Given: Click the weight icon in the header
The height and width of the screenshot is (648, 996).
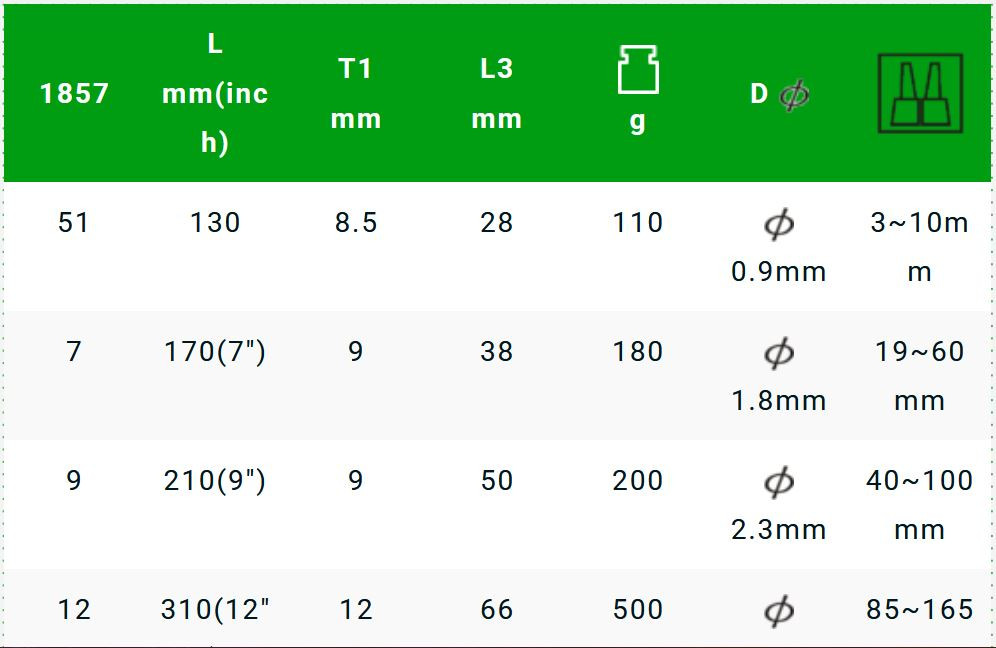Looking at the screenshot, I should (x=637, y=70).
